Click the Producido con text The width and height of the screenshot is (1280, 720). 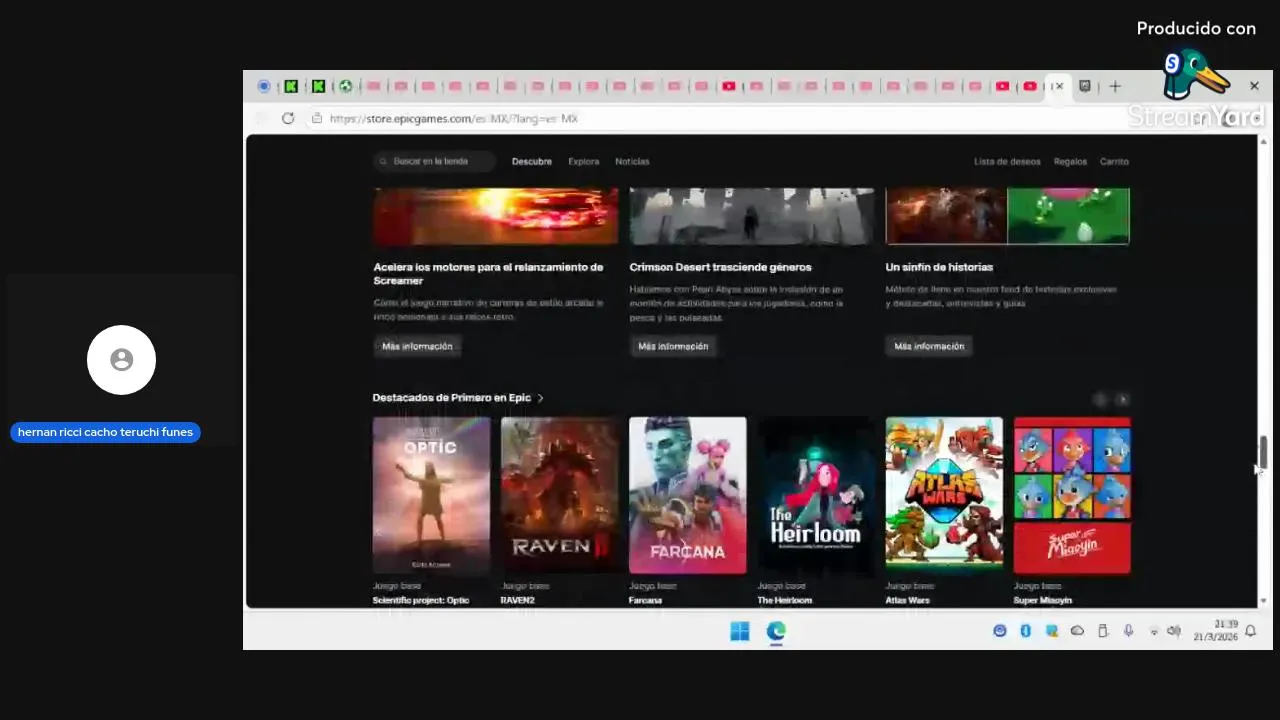point(1196,29)
